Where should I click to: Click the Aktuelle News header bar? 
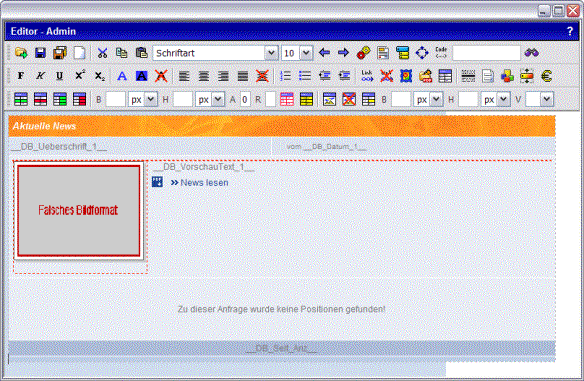click(282, 126)
